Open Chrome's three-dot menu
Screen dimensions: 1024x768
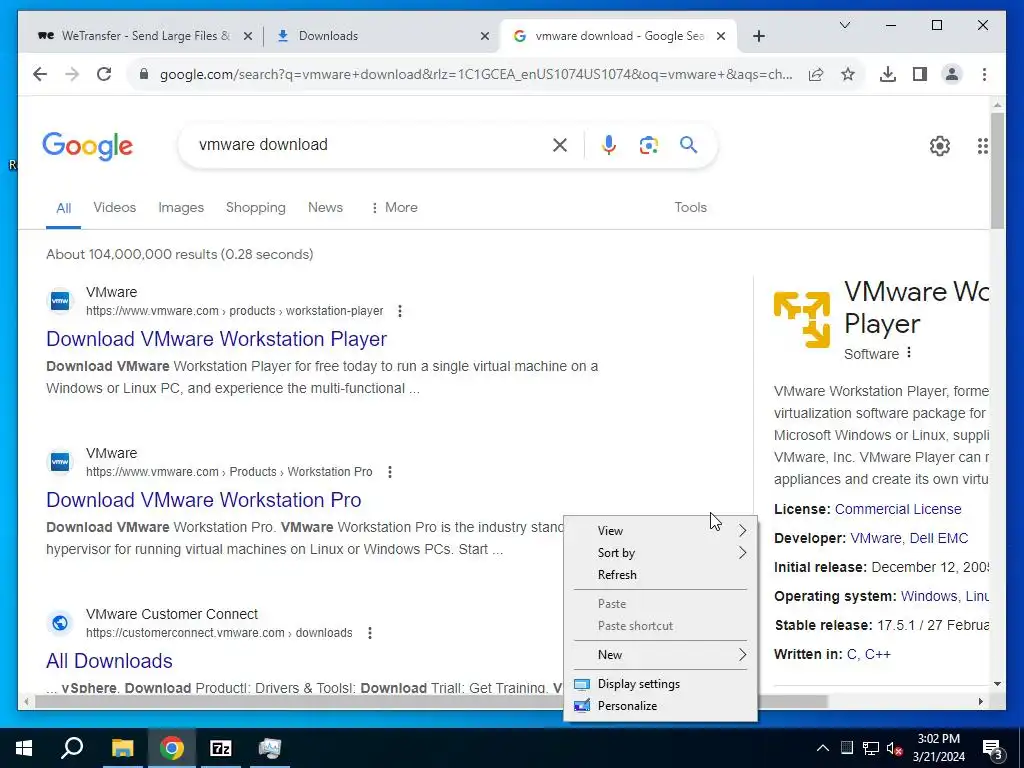point(984,74)
